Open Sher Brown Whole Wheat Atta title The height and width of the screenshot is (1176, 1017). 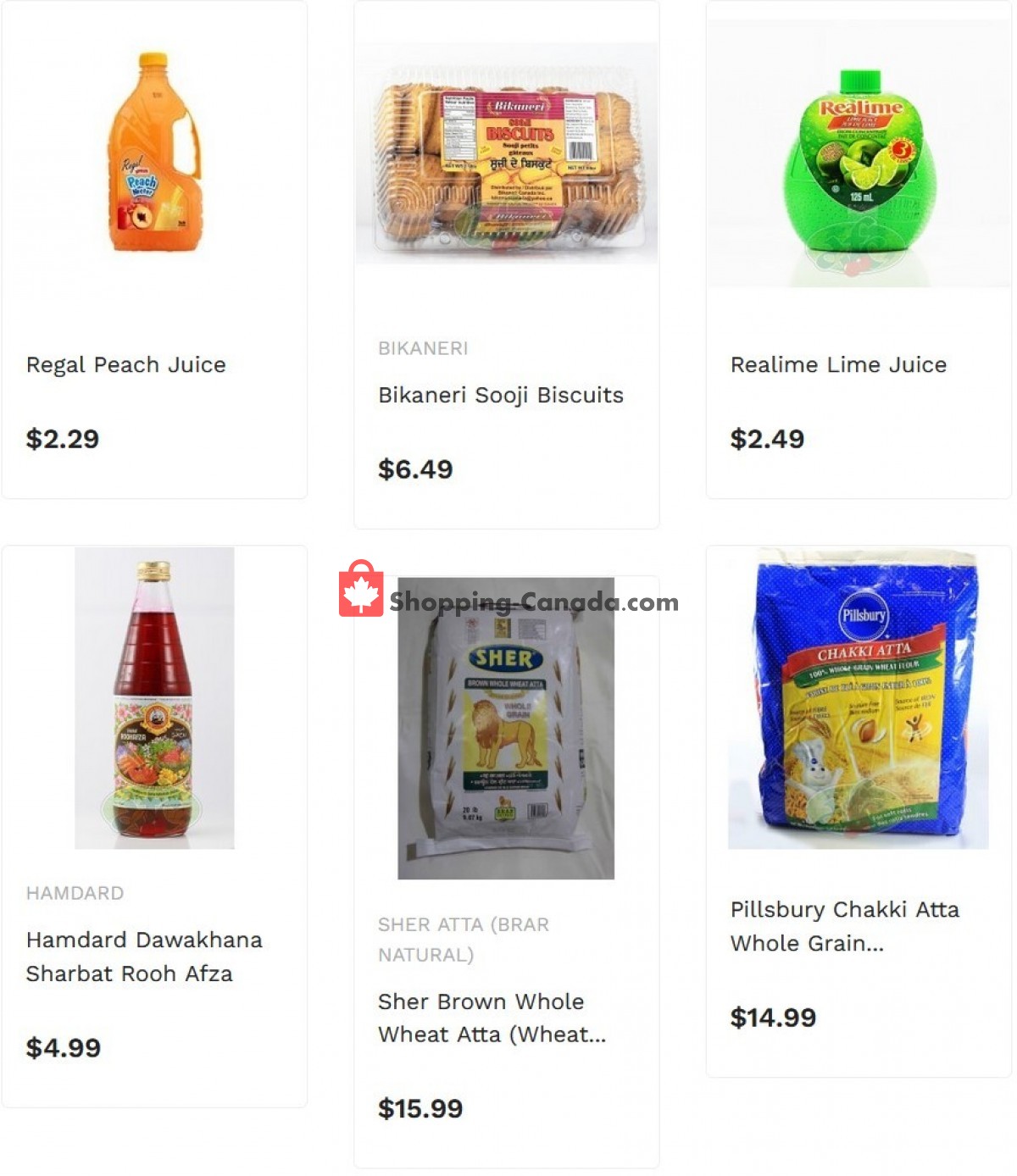click(492, 1018)
